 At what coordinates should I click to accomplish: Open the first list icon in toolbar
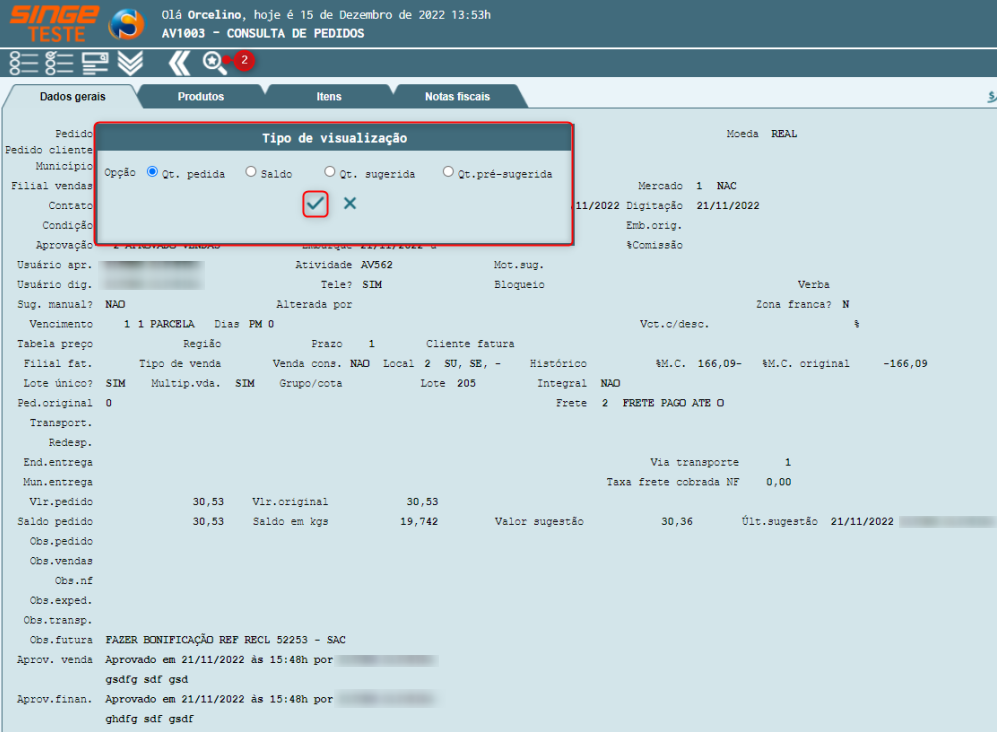(23, 63)
